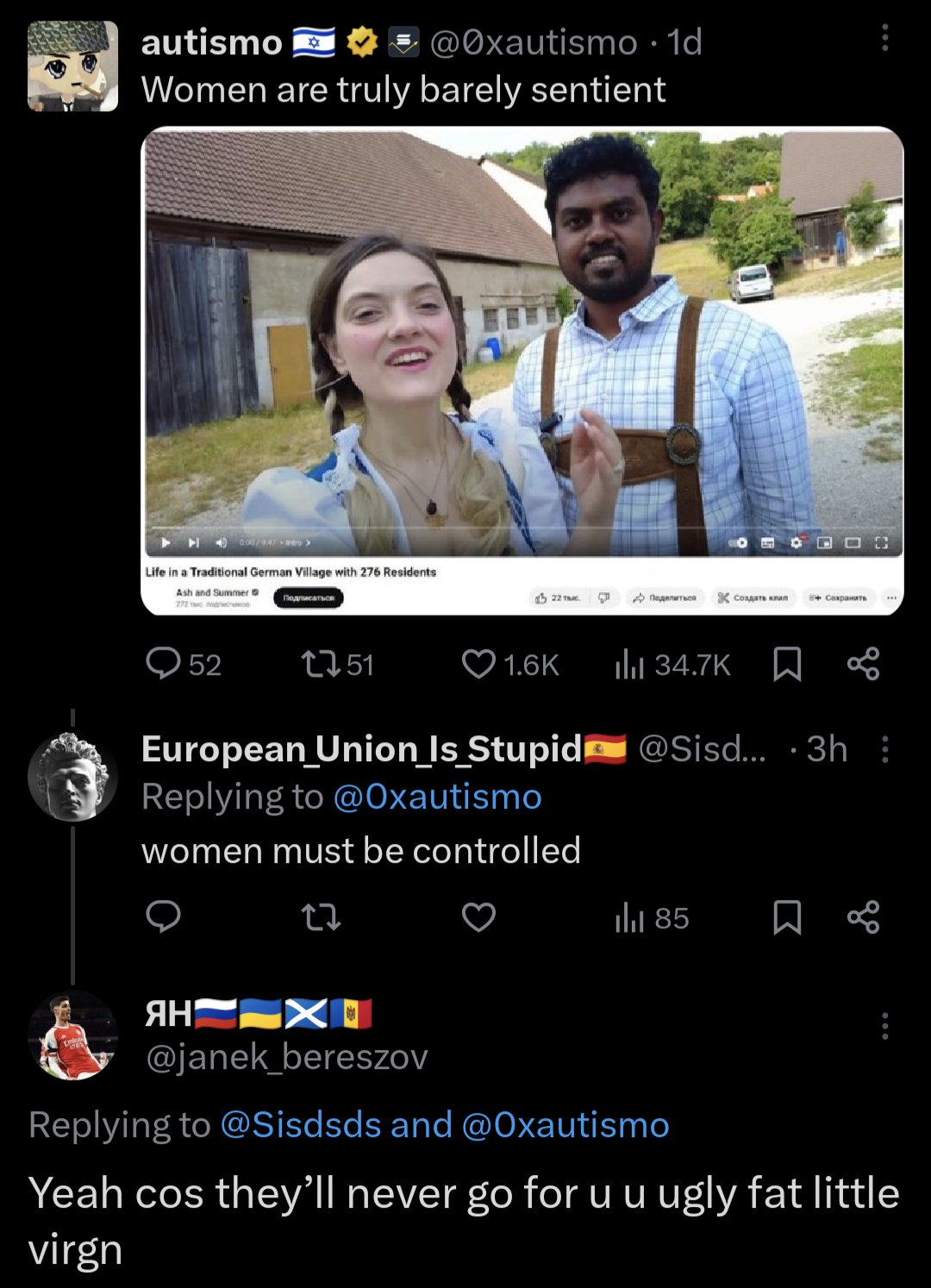This screenshot has height=1288, width=931.
Task: Open autismo's profile avatar
Action: click(x=72, y=66)
